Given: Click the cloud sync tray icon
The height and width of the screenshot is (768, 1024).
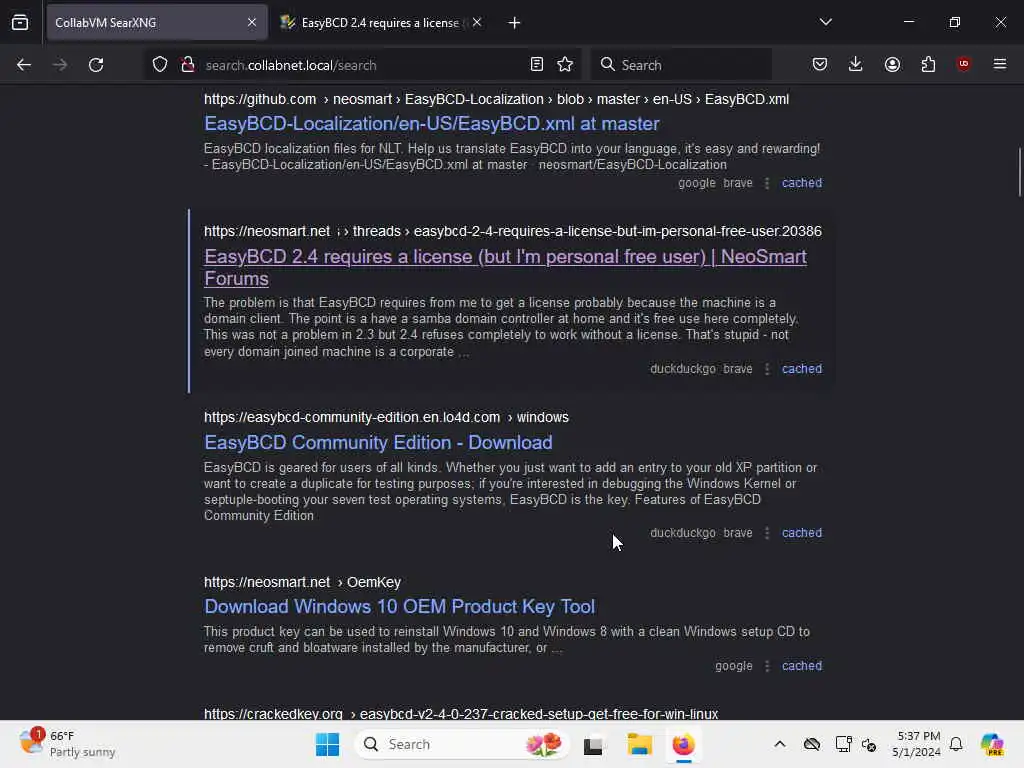Looking at the screenshot, I should 812,744.
